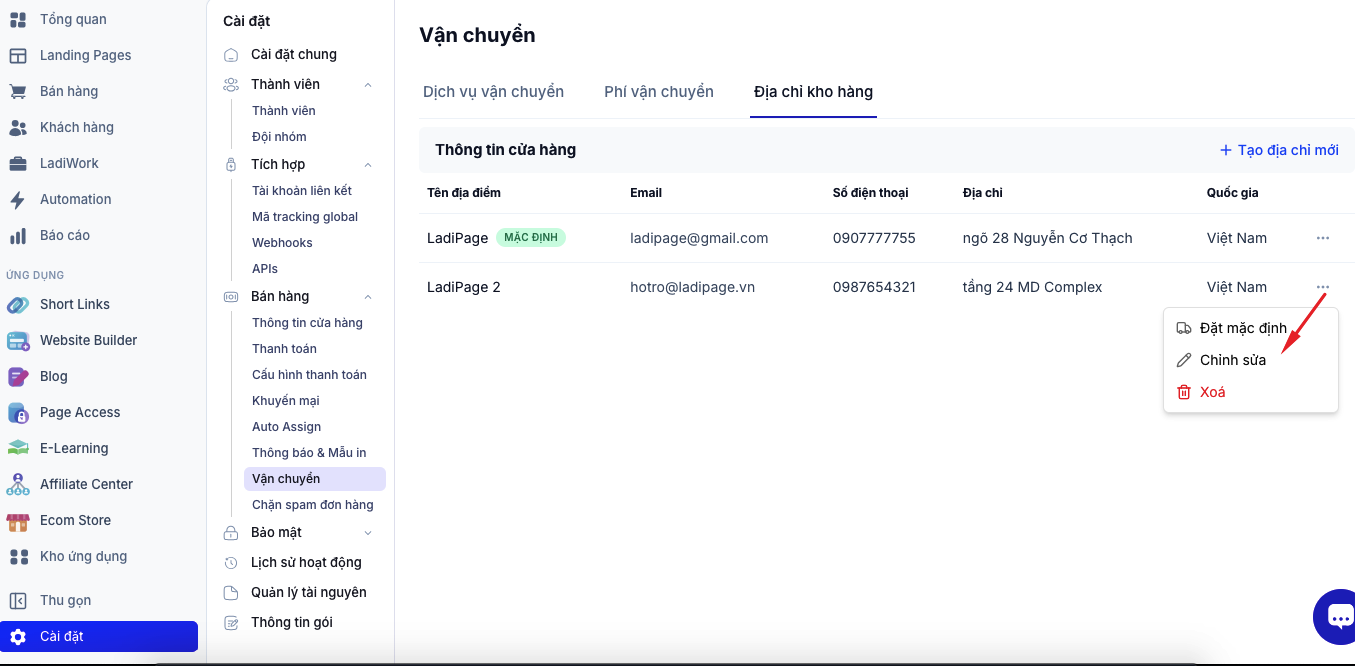Open Cài đặt chung settings
1355x666 pixels.
294,54
